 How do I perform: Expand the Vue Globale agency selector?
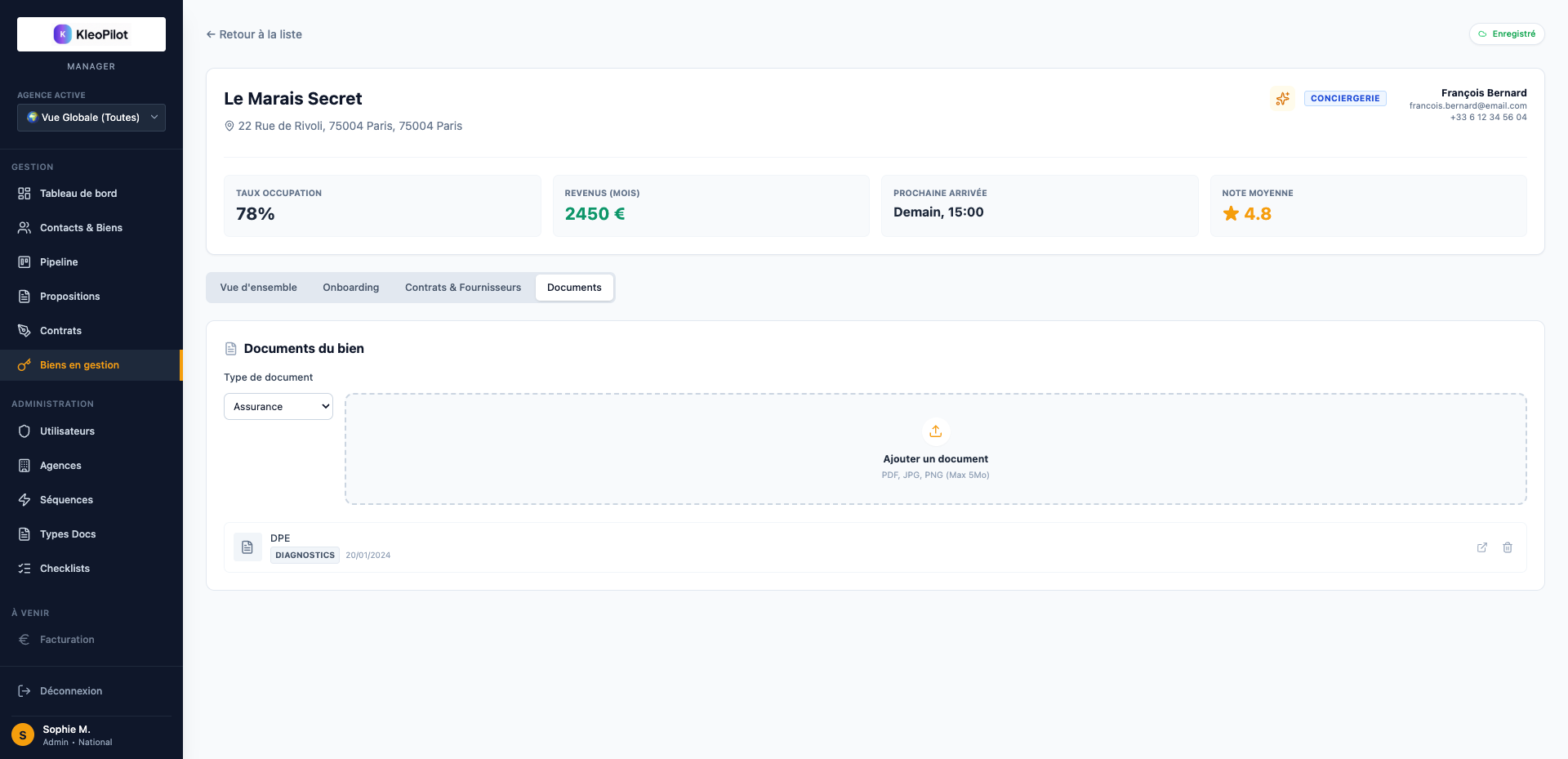click(91, 118)
